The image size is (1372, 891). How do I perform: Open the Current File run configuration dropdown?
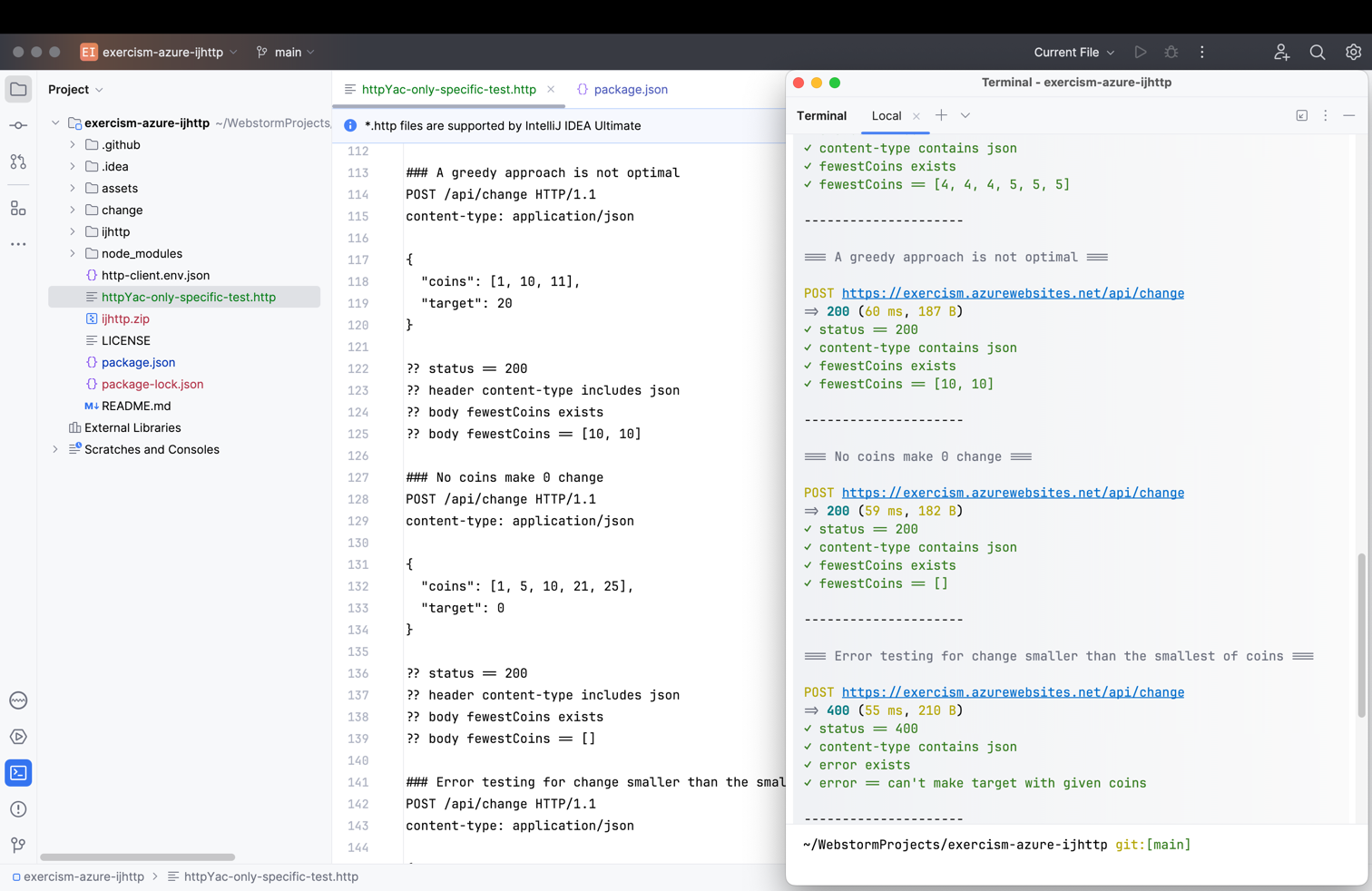click(1074, 53)
